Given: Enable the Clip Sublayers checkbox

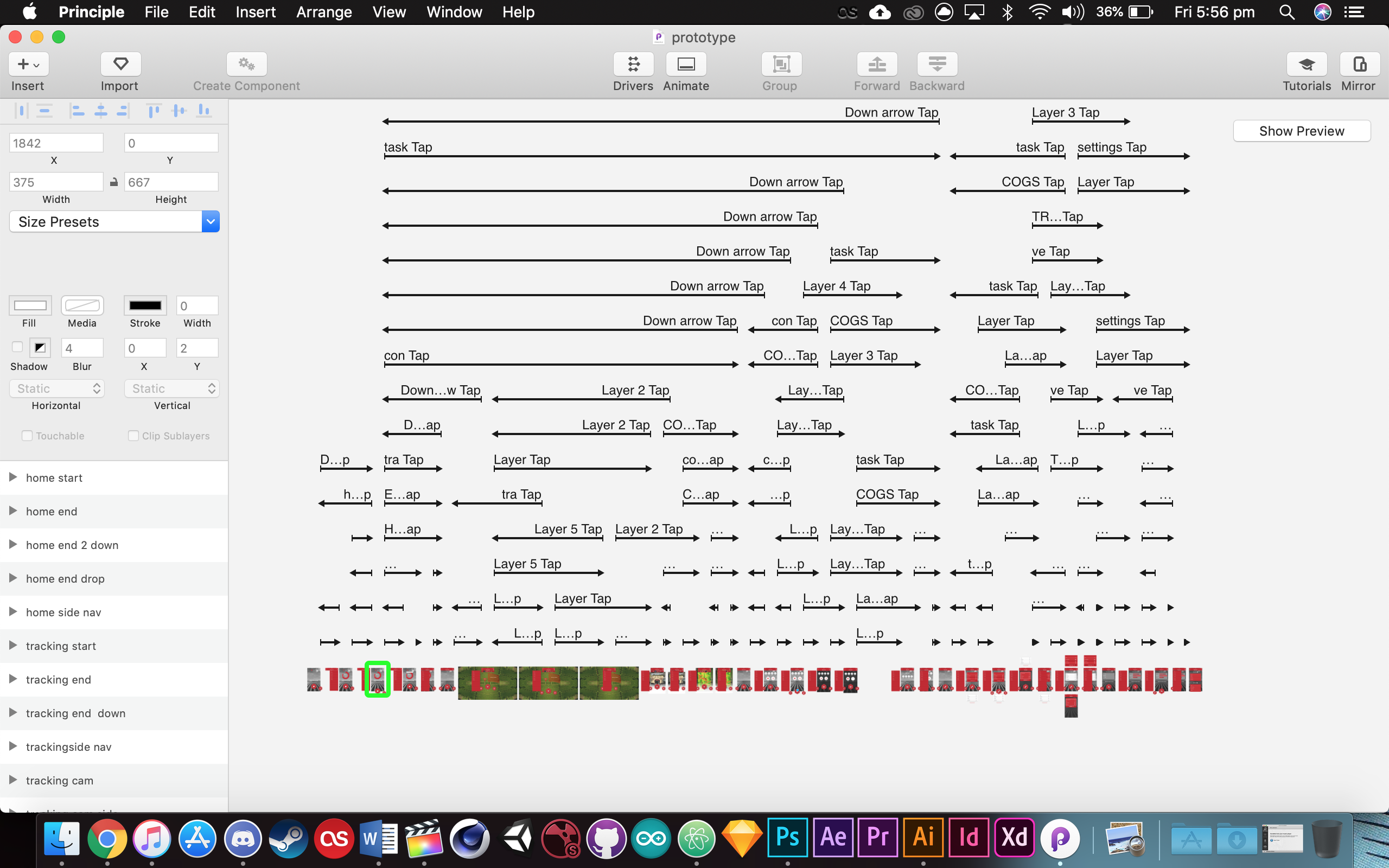Looking at the screenshot, I should 133,436.
